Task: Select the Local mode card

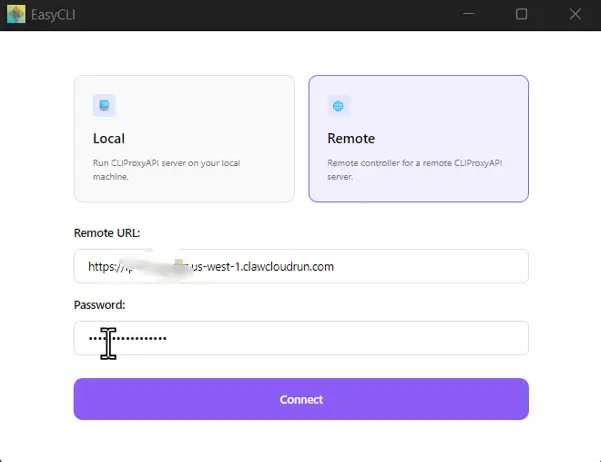Action: pos(184,139)
